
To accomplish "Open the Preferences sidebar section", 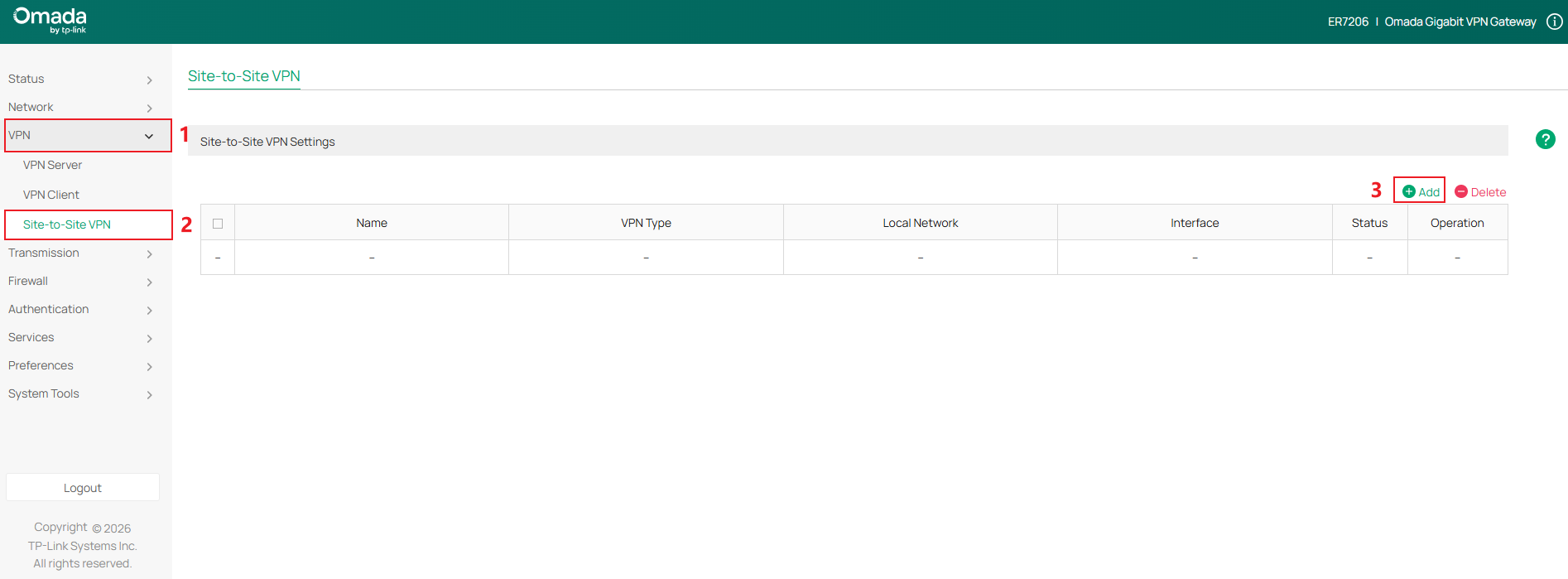I will click(41, 365).
